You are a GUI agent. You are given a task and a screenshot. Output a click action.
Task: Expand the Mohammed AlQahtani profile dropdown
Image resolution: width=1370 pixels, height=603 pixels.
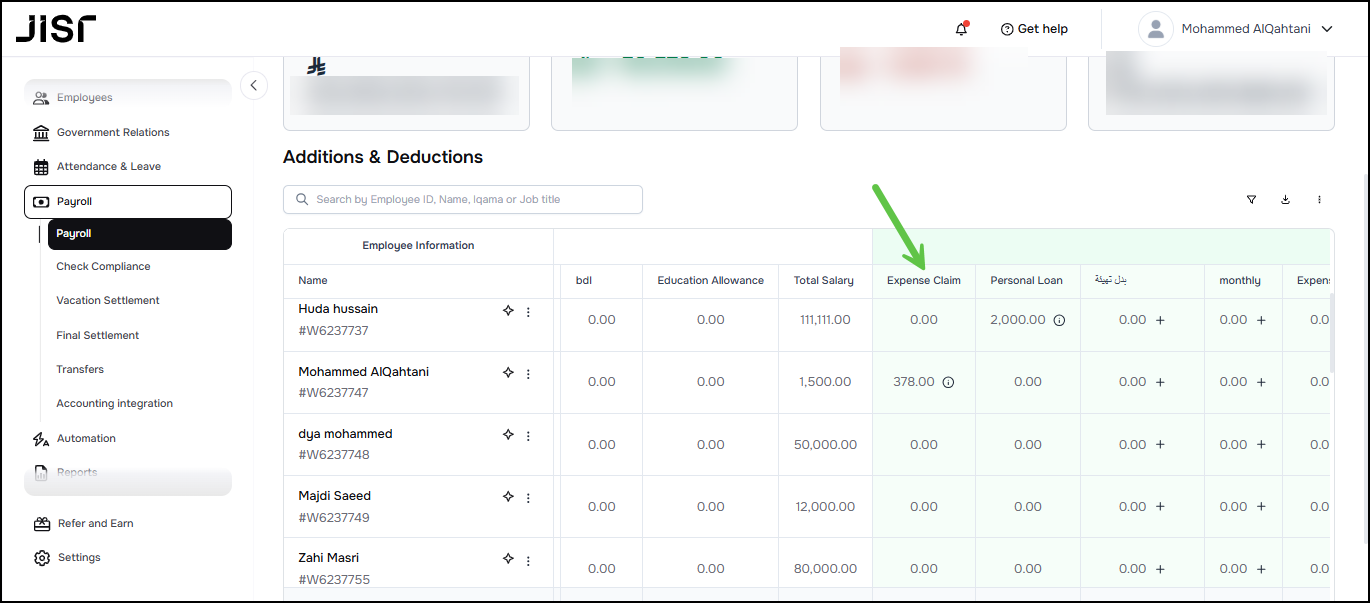[x=1327, y=29]
